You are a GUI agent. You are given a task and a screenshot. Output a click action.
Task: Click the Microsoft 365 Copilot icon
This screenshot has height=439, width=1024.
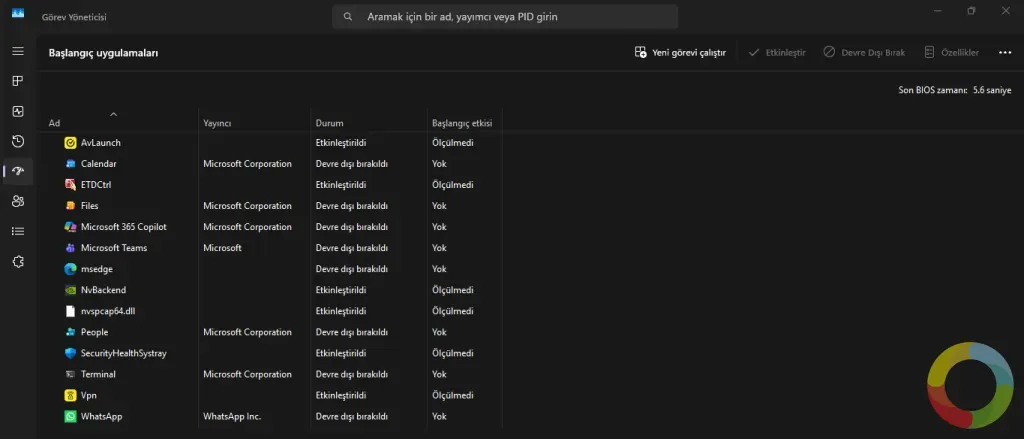[x=70, y=227]
